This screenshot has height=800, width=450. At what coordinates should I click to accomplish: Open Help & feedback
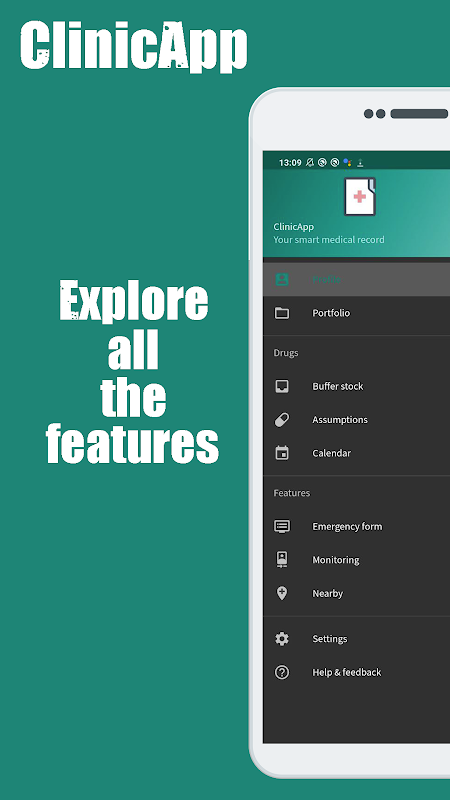tap(356, 672)
